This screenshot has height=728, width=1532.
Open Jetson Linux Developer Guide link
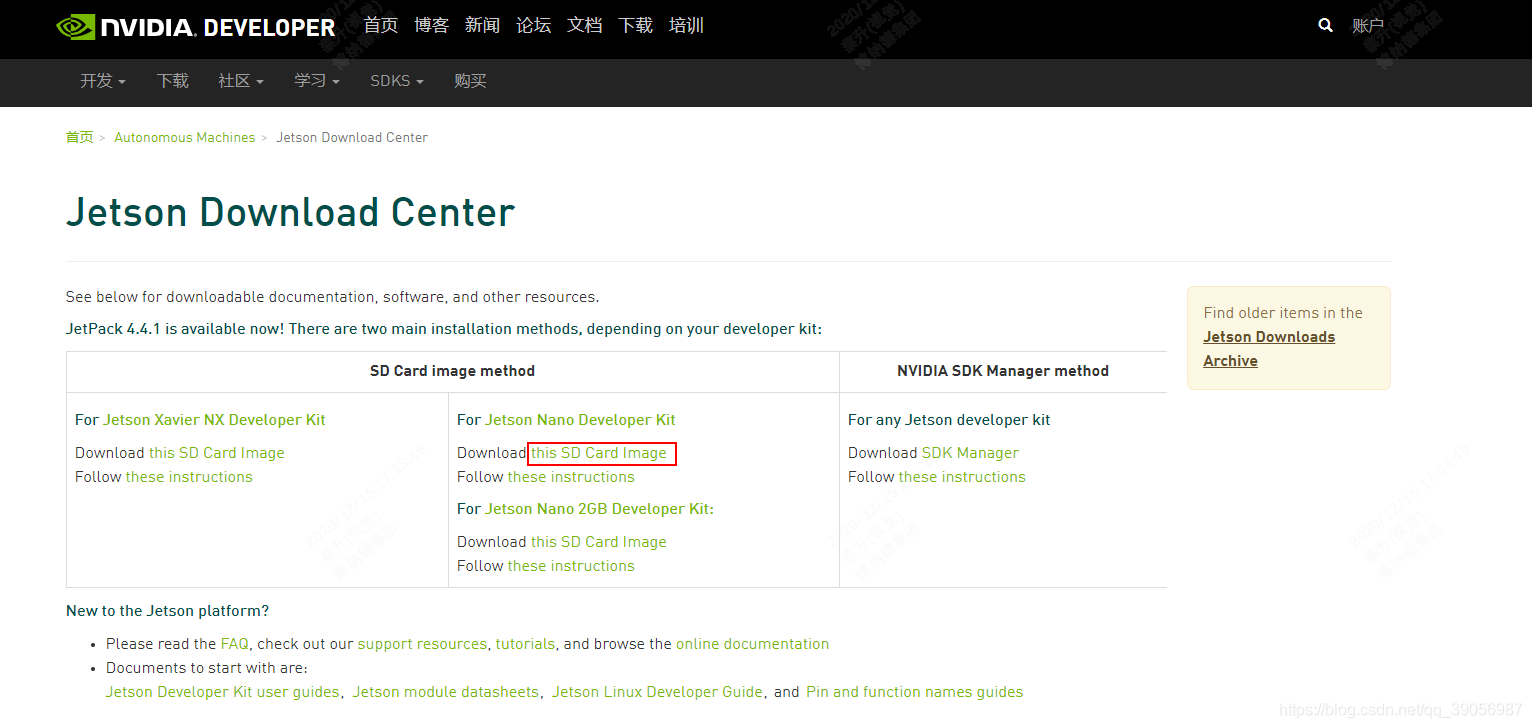[x=657, y=692]
